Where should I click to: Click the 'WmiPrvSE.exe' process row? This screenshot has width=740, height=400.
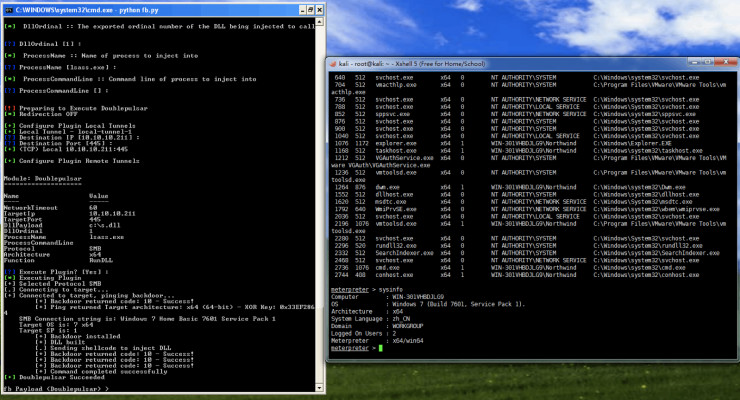(527, 209)
